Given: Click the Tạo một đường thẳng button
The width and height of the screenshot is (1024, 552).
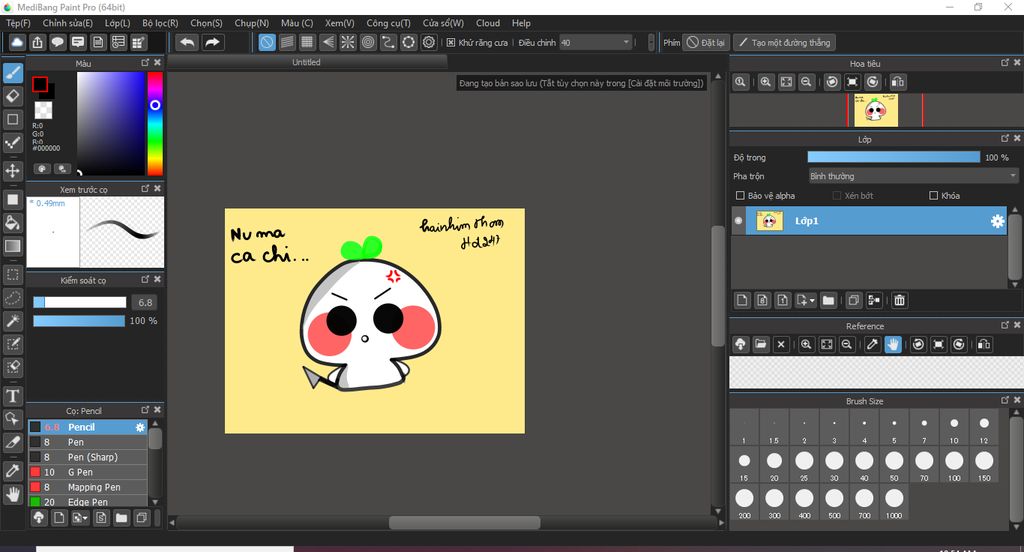Looking at the screenshot, I should tap(784, 43).
